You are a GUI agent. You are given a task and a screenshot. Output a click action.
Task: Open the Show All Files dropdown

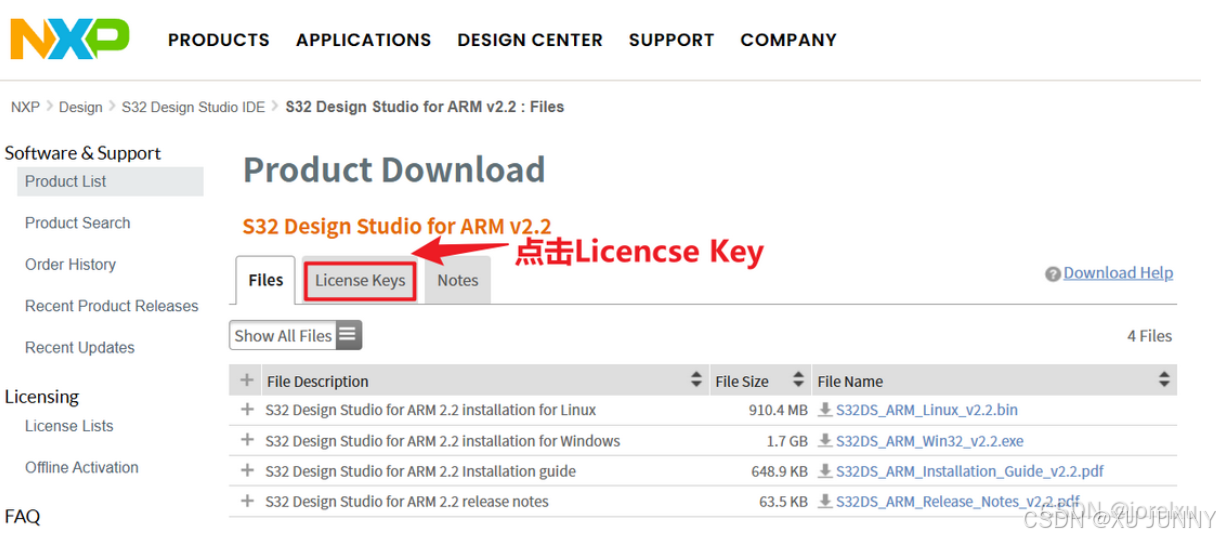(296, 336)
